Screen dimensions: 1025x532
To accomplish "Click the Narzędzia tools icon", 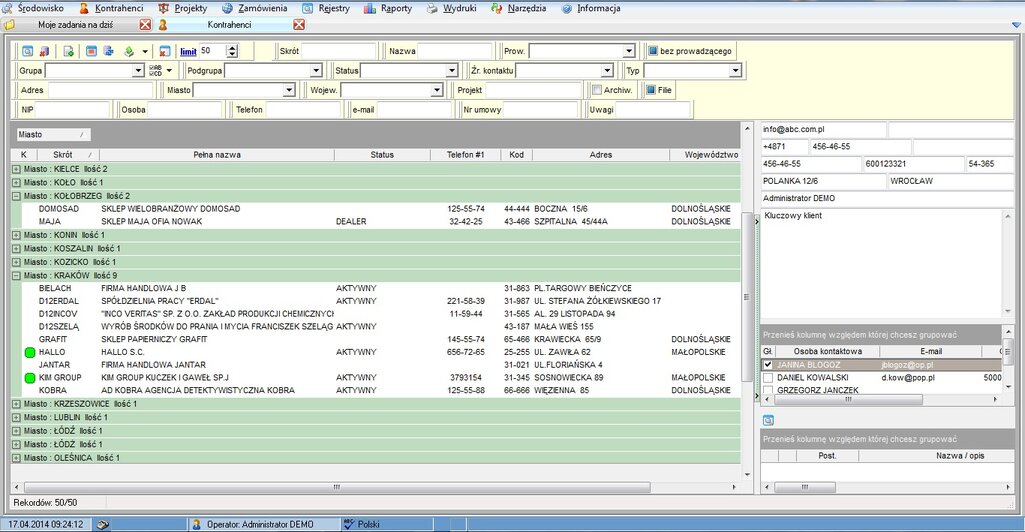I will (497, 8).
